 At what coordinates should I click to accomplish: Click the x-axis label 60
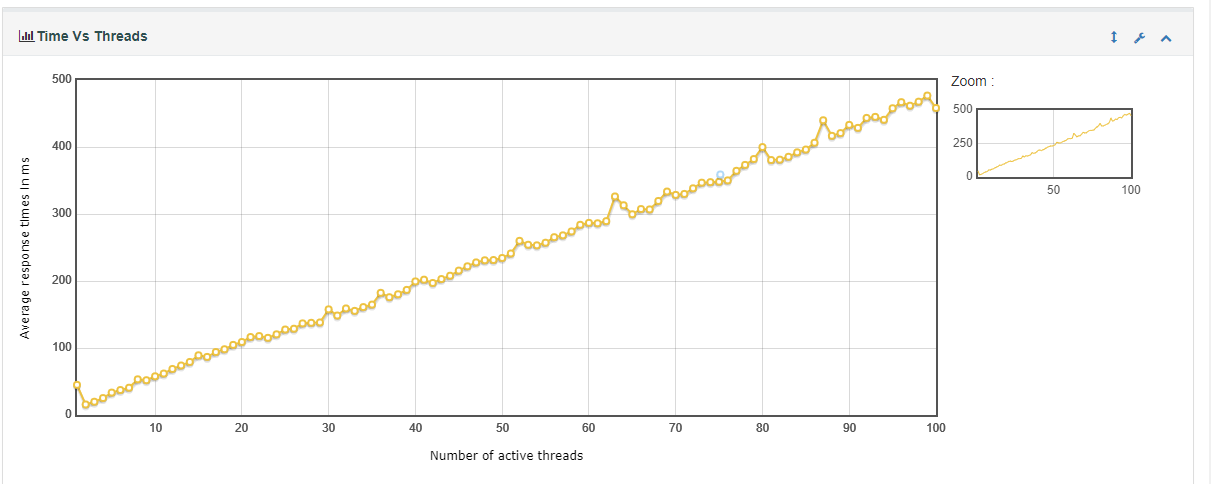click(x=589, y=428)
